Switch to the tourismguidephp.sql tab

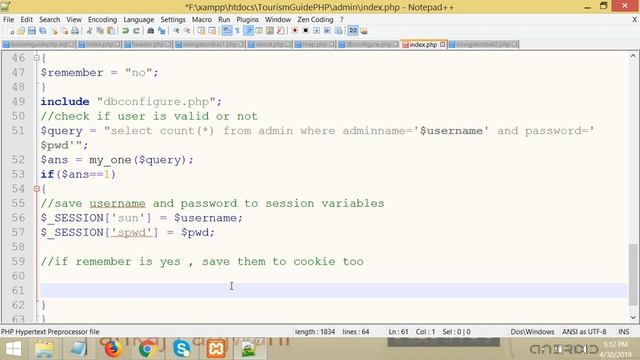coord(39,44)
